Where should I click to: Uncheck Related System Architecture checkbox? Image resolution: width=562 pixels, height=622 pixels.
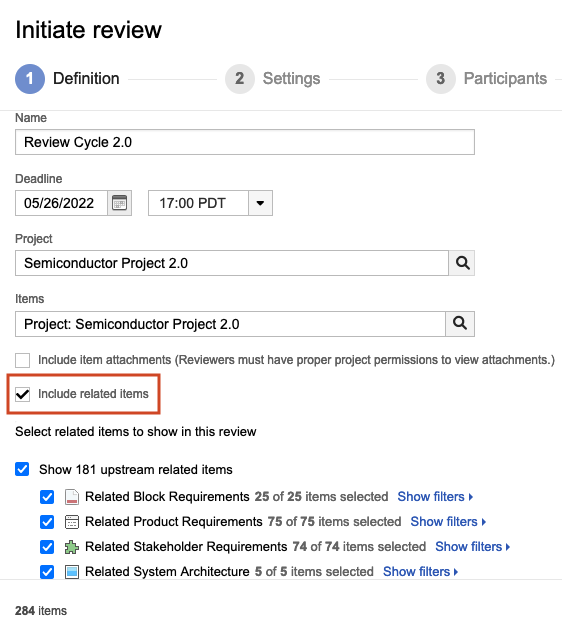tap(47, 572)
